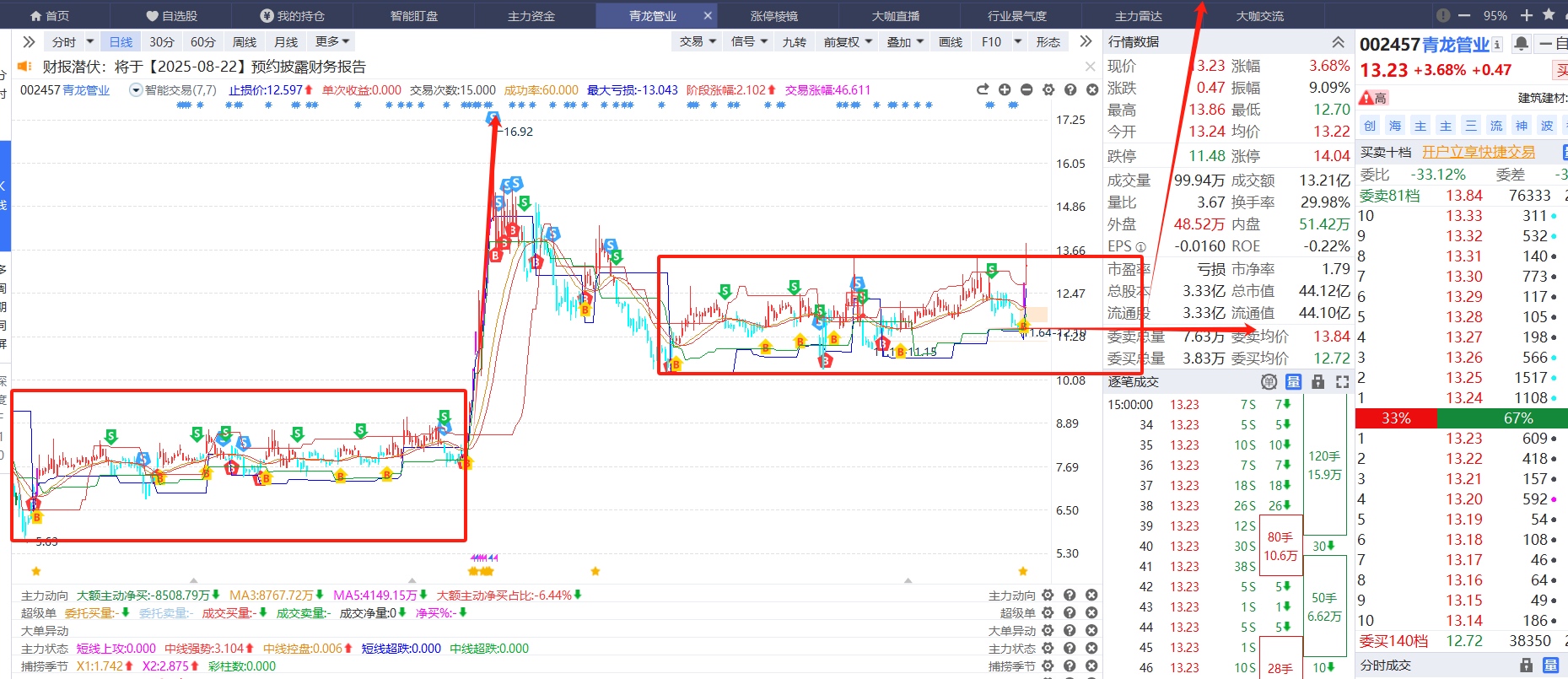
Task: Toggle the 量 icon in 逐笔成交 header
Action: (x=1293, y=382)
